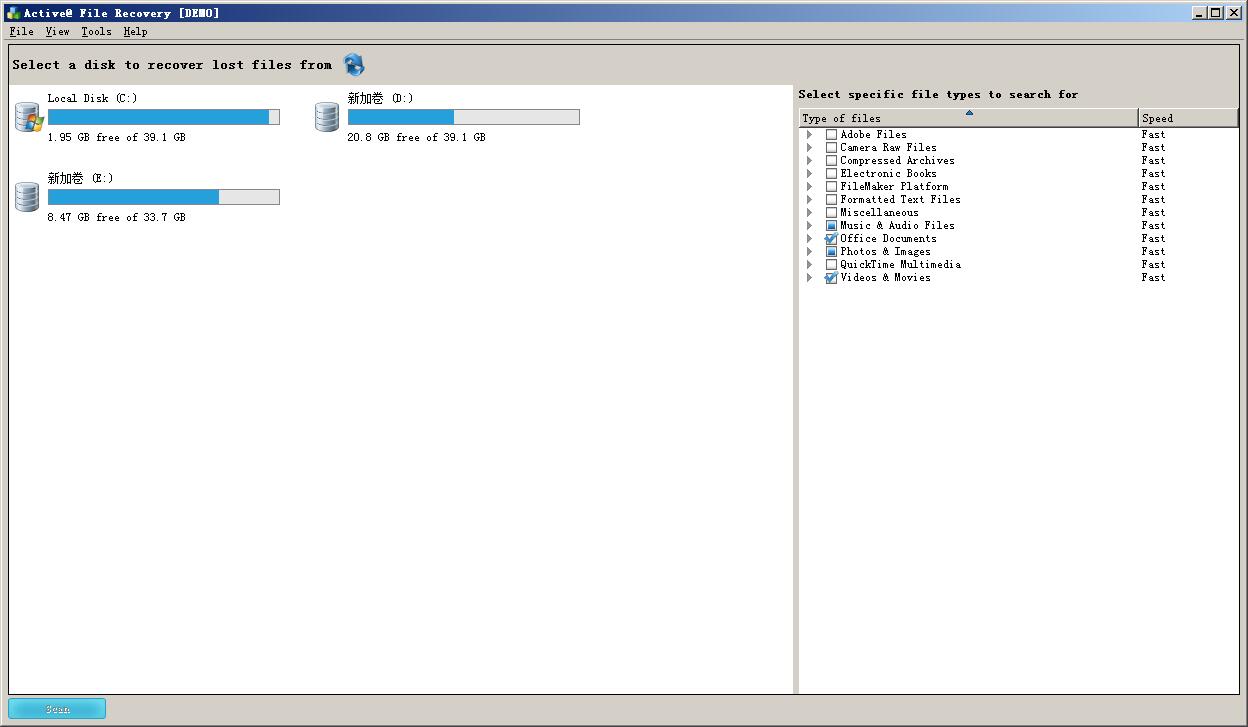This screenshot has height=727, width=1248.
Task: Select the QuickTime Multimedia row label
Action: click(x=900, y=265)
